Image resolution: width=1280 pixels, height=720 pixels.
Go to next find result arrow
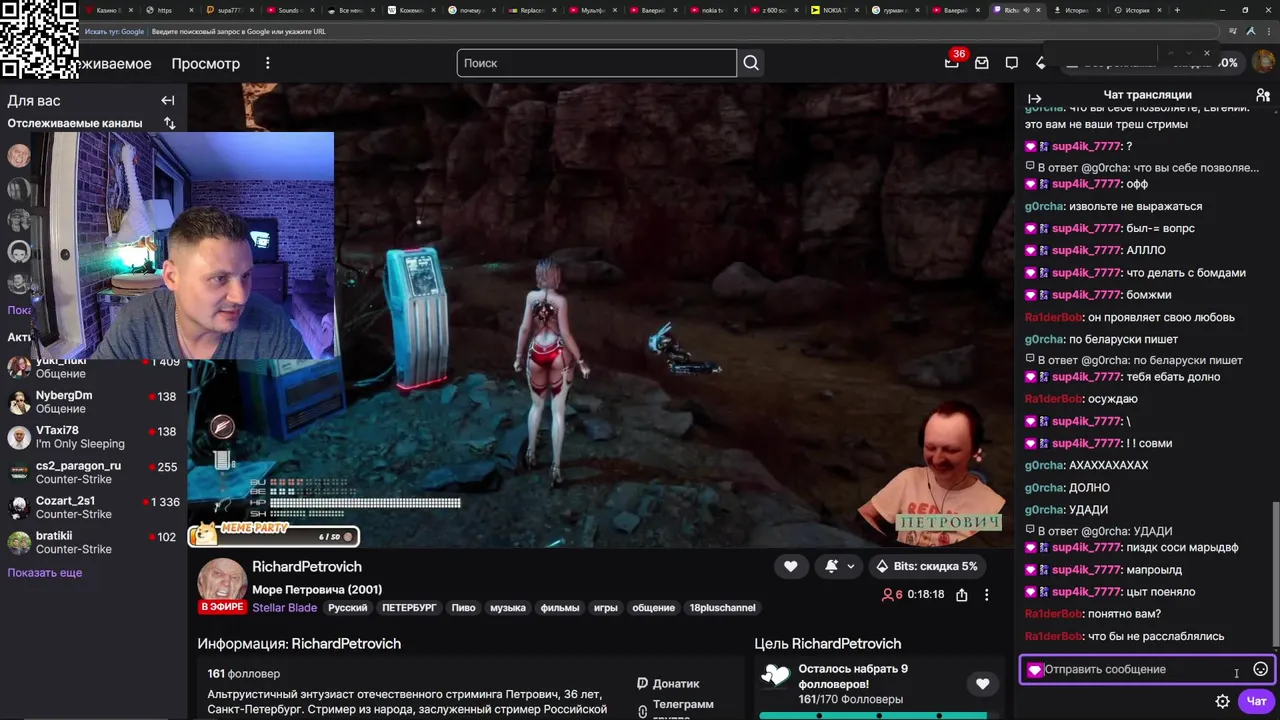click(x=1188, y=53)
